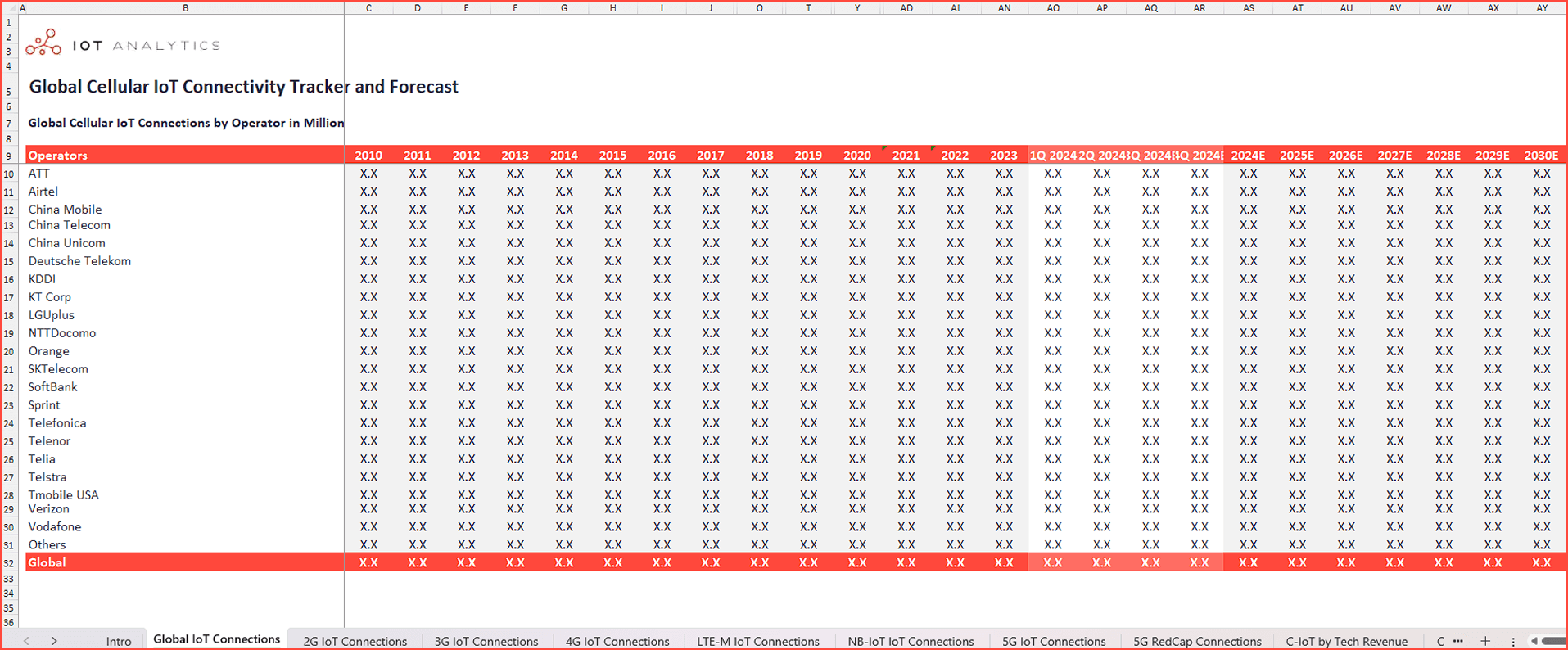Click the Telia operator cell
The height and width of the screenshot is (650, 1568).
185,459
